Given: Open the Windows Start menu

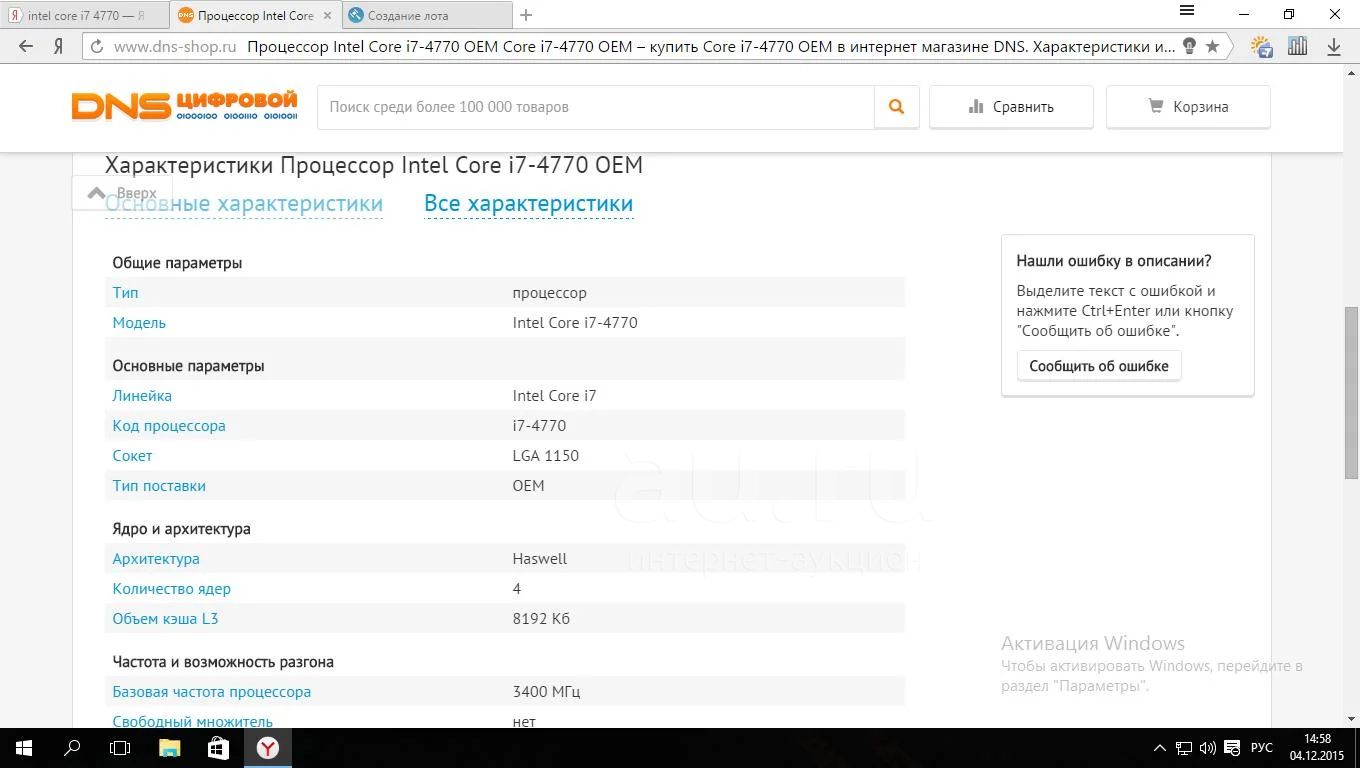Looking at the screenshot, I should pos(24,748).
